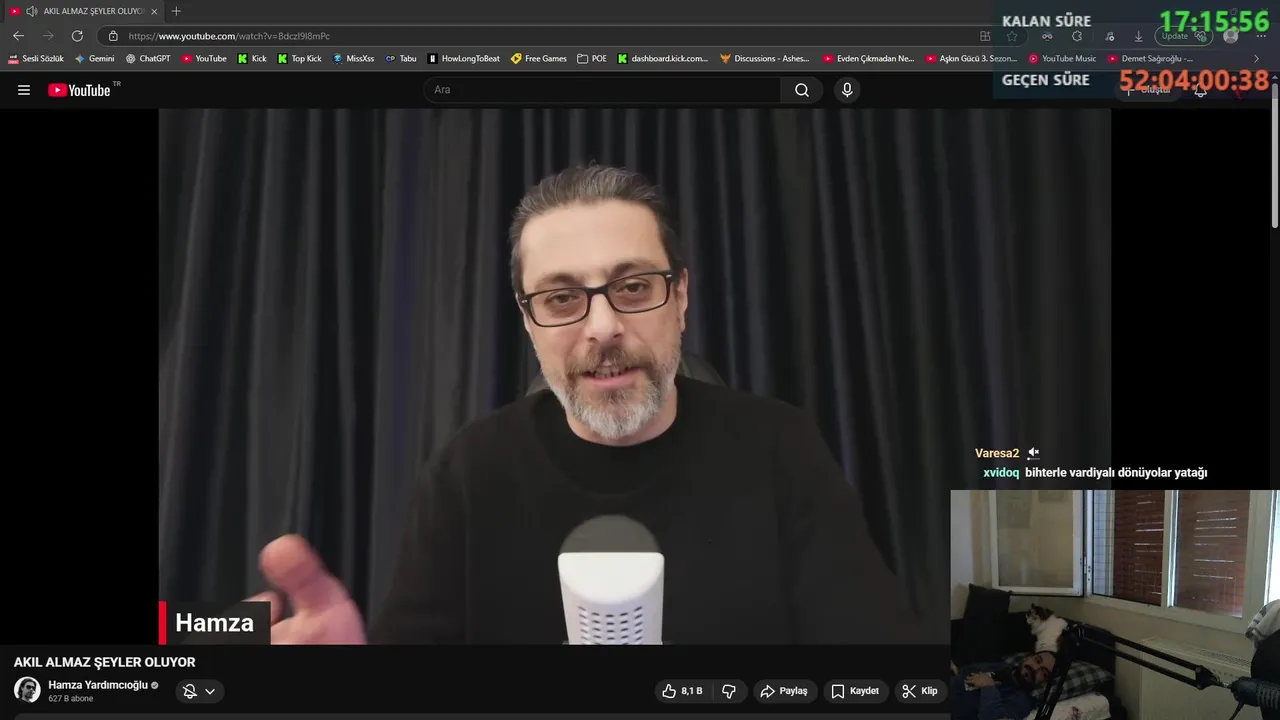Open the HowLongToBeat bookmark
Viewport: 1280px width, 720px height.
tap(464, 59)
